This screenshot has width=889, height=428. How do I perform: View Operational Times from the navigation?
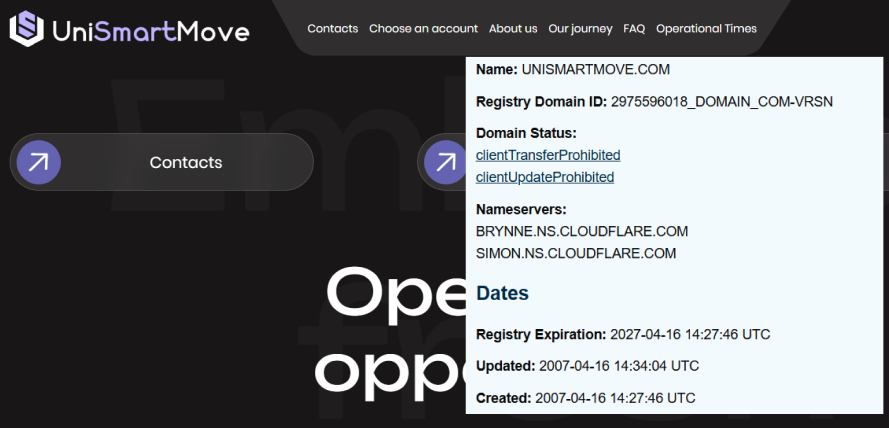(706, 29)
